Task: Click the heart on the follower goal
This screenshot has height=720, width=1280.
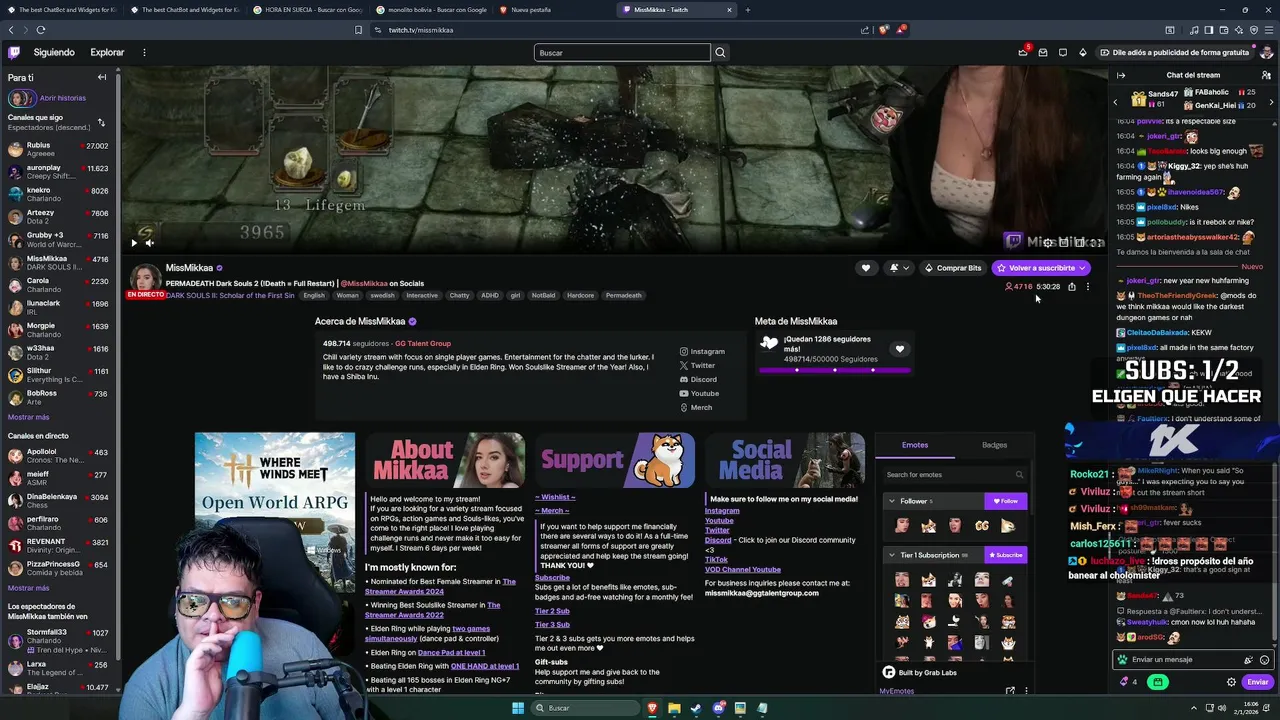Action: 900,349
